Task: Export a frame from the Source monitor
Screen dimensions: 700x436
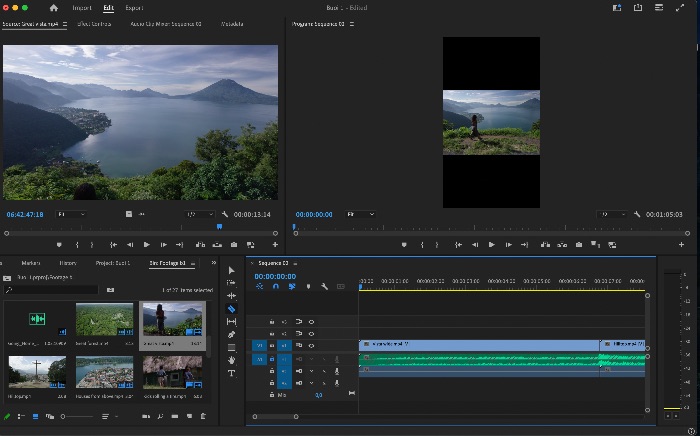Action: point(233,245)
